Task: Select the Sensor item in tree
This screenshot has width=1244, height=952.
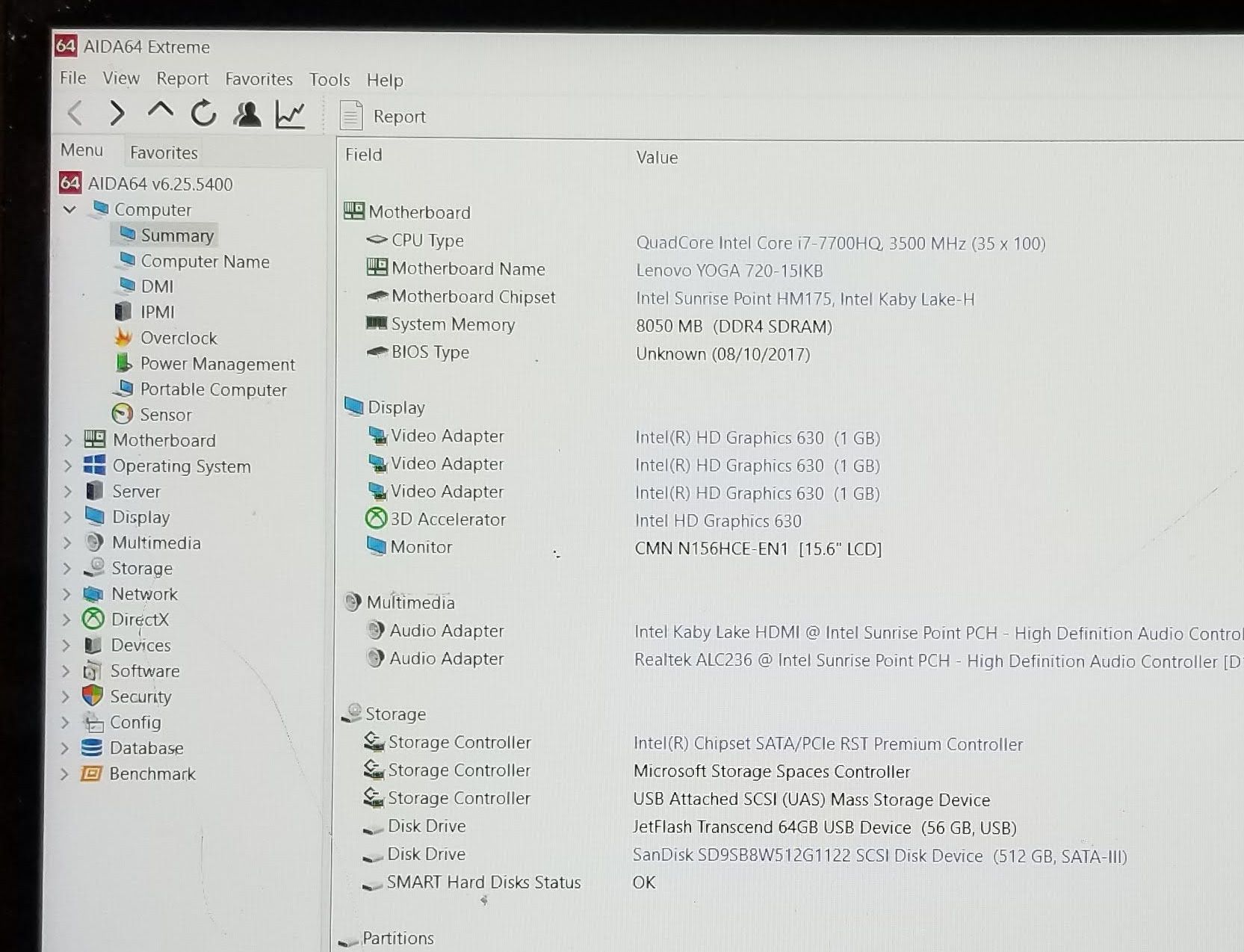Action: [x=165, y=415]
